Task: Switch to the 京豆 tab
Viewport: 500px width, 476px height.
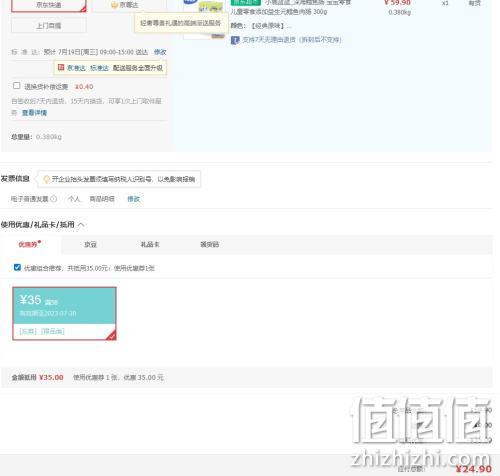Action: pos(90,245)
